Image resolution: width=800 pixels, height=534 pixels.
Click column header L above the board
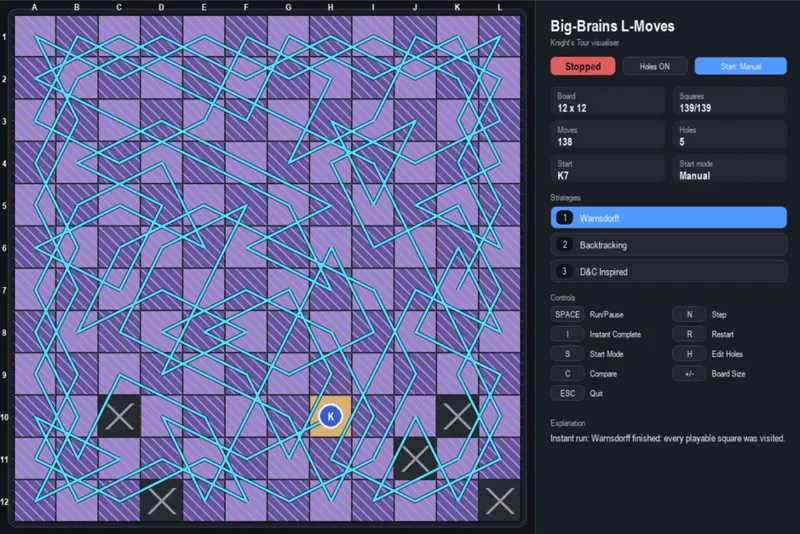coord(499,7)
